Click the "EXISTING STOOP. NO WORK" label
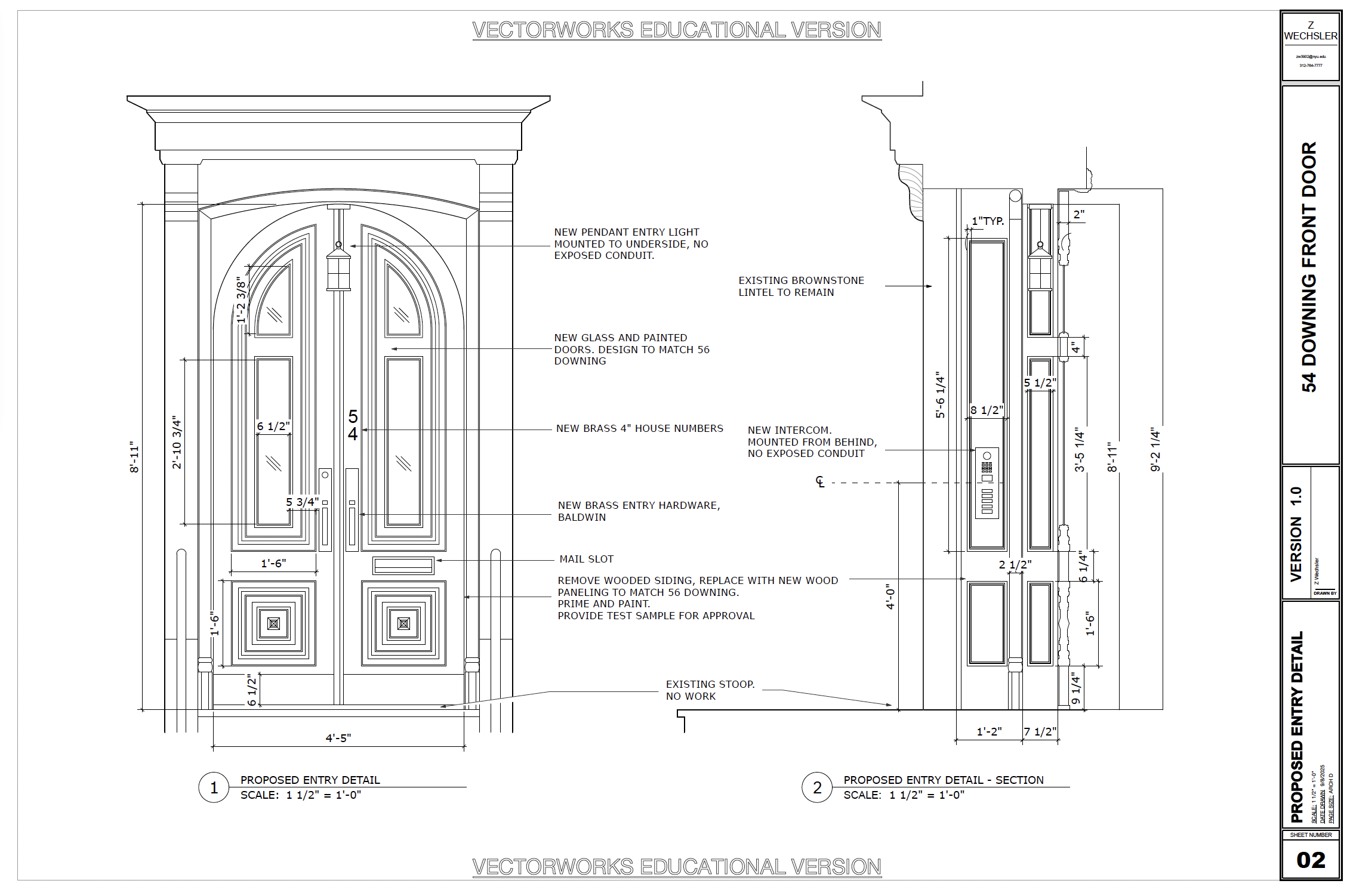Image resolution: width=1350 pixels, height=896 pixels. point(710,690)
